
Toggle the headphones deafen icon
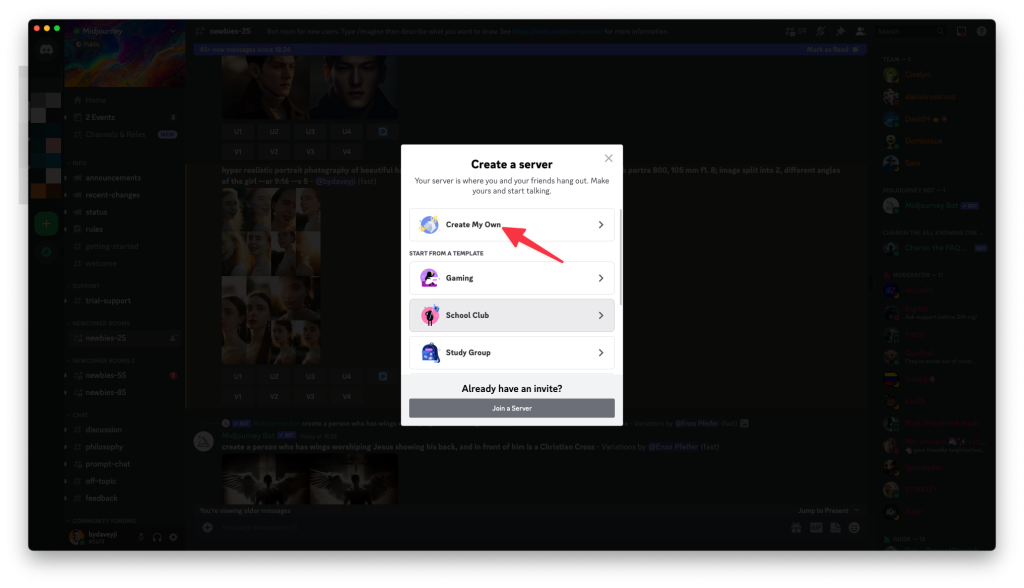pos(157,537)
